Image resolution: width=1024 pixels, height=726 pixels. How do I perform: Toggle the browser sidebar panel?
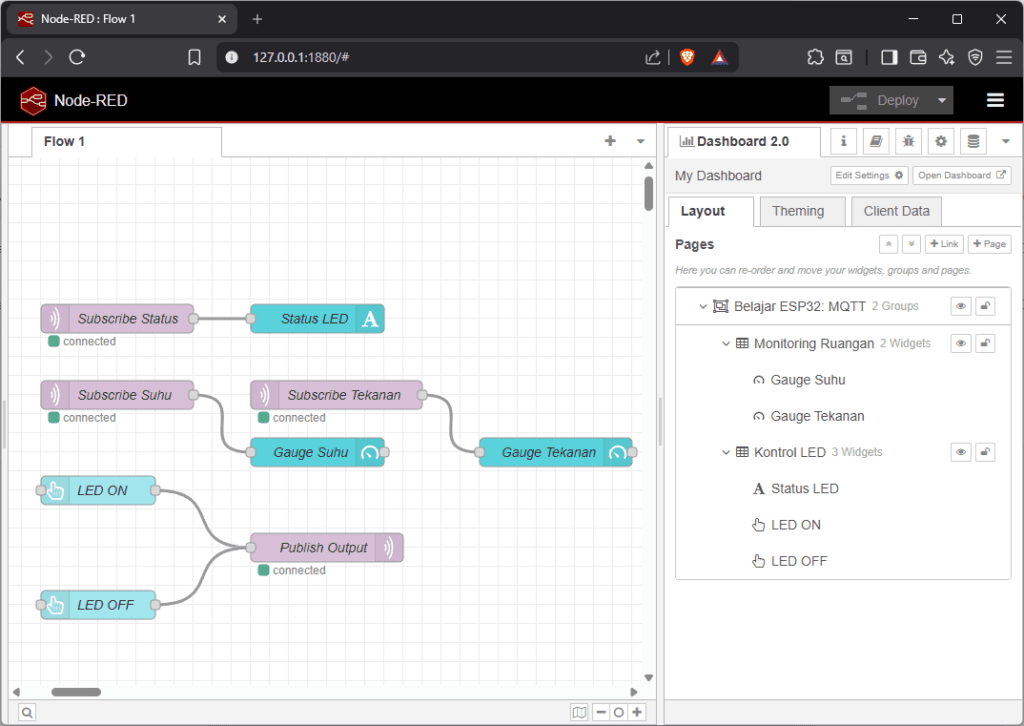point(889,57)
